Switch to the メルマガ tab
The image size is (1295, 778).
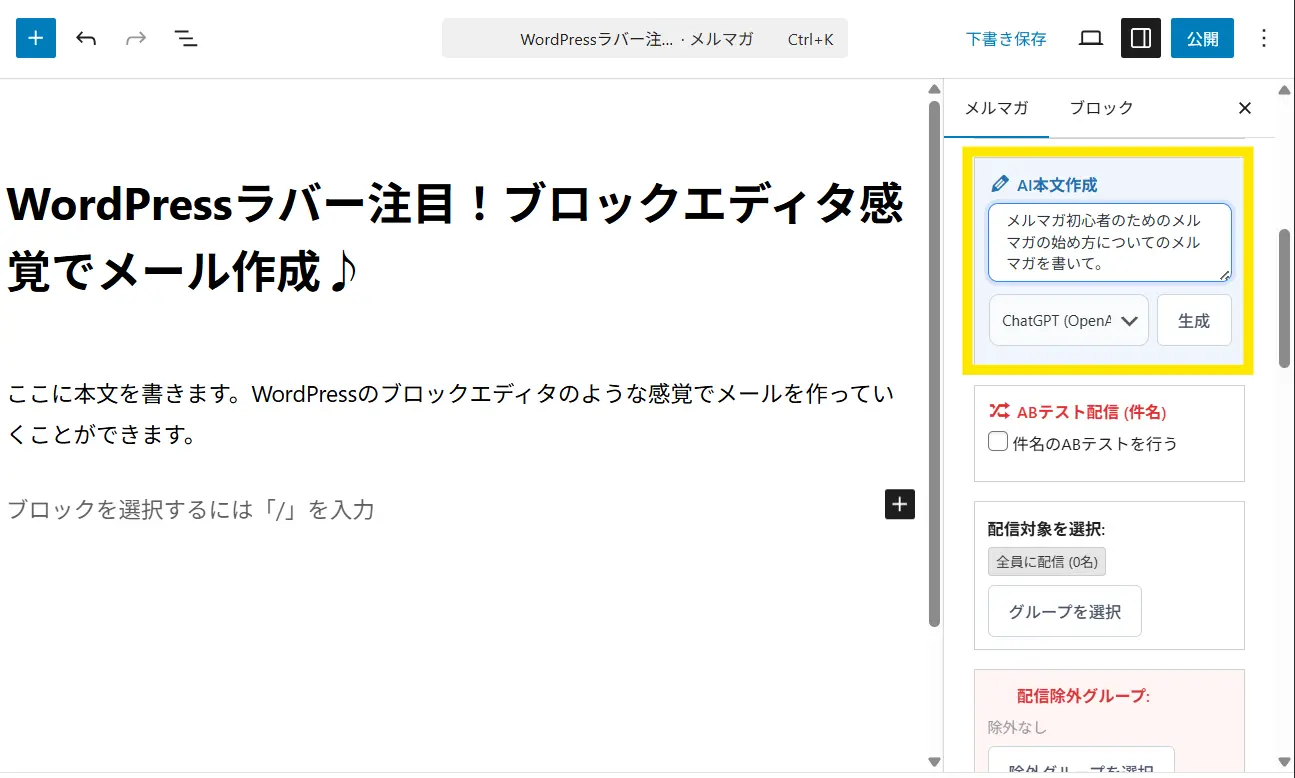pyautogui.click(x=995, y=108)
